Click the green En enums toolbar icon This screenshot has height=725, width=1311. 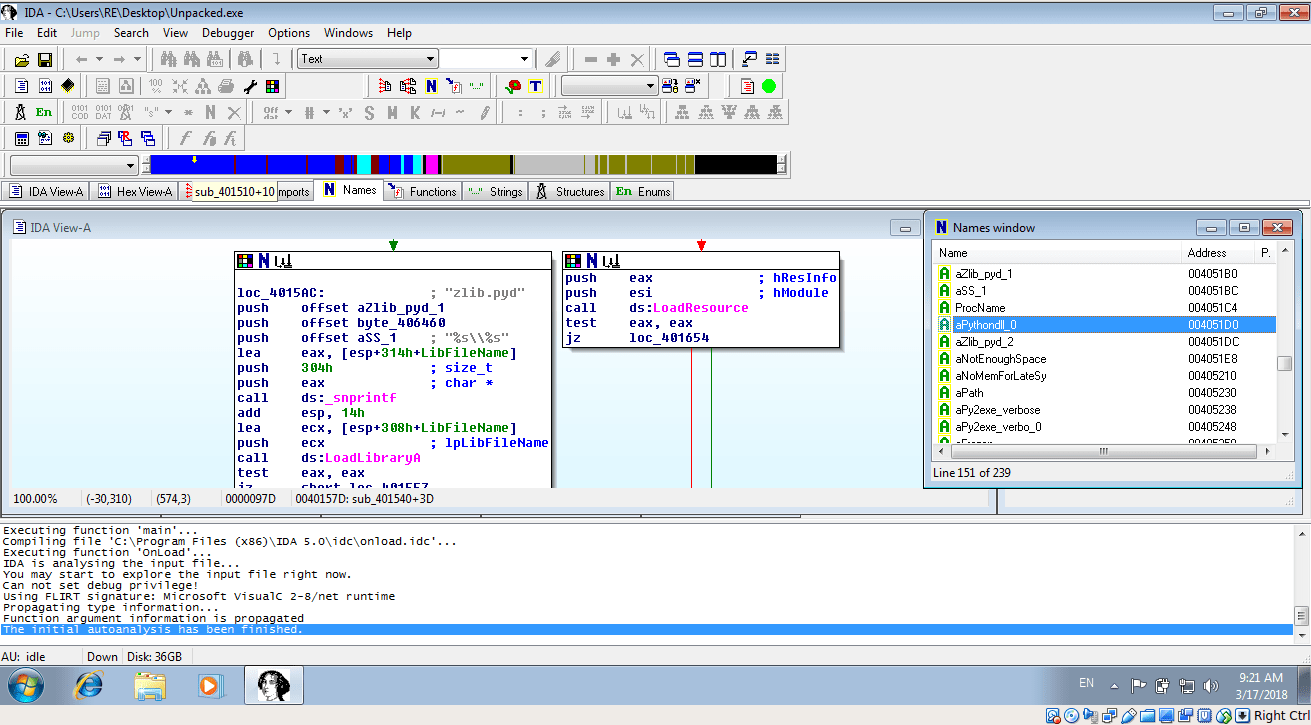click(x=44, y=112)
